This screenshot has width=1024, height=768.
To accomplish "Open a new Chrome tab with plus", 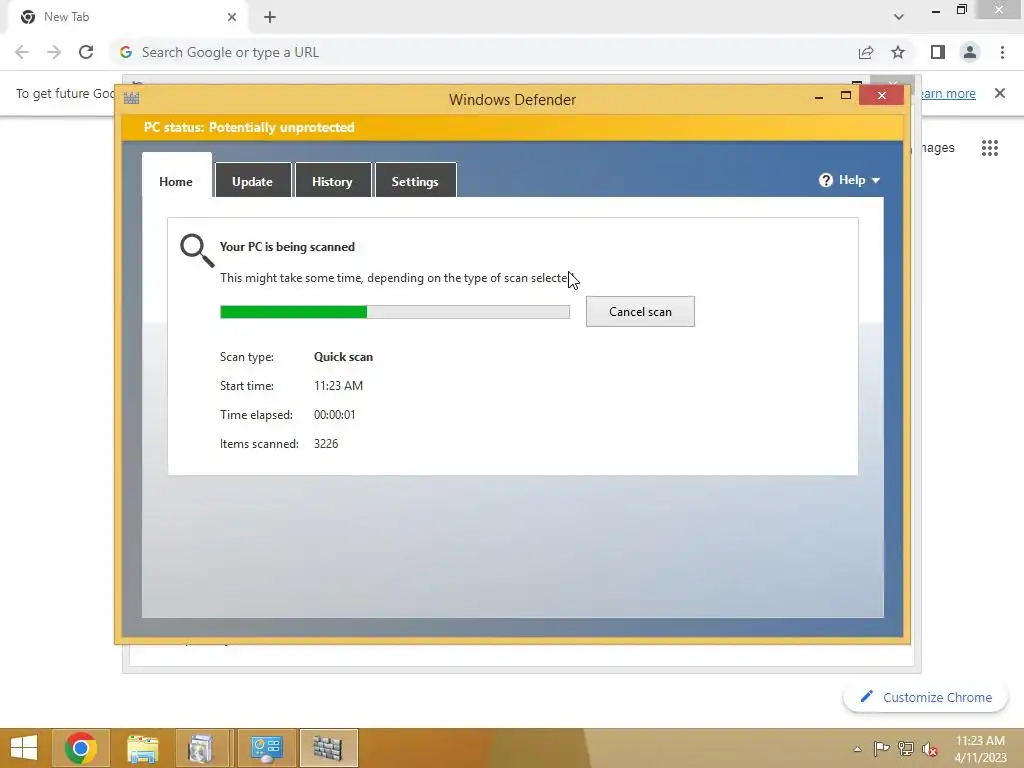I will (270, 17).
